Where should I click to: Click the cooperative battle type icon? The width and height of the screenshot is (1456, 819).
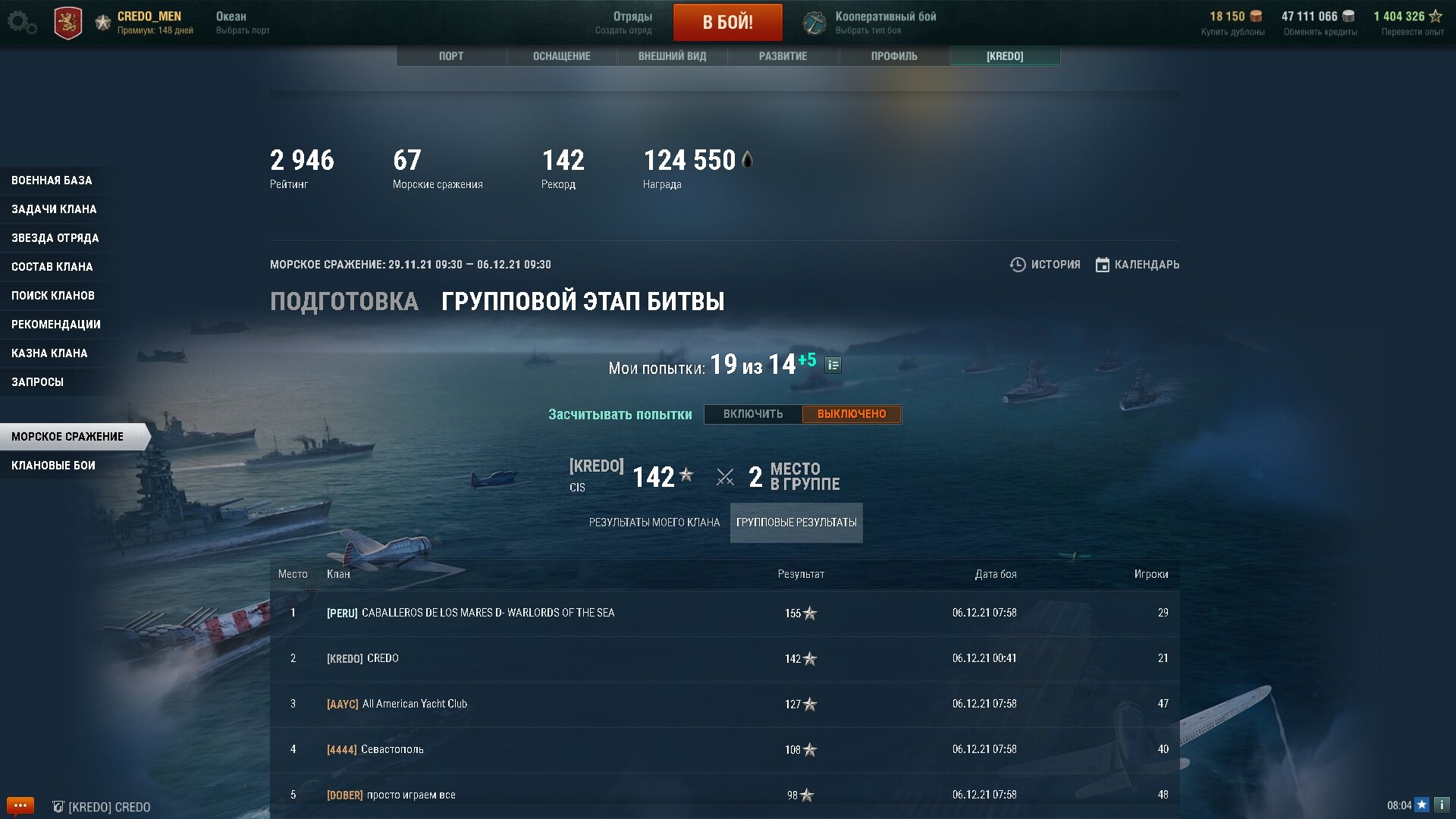[814, 23]
